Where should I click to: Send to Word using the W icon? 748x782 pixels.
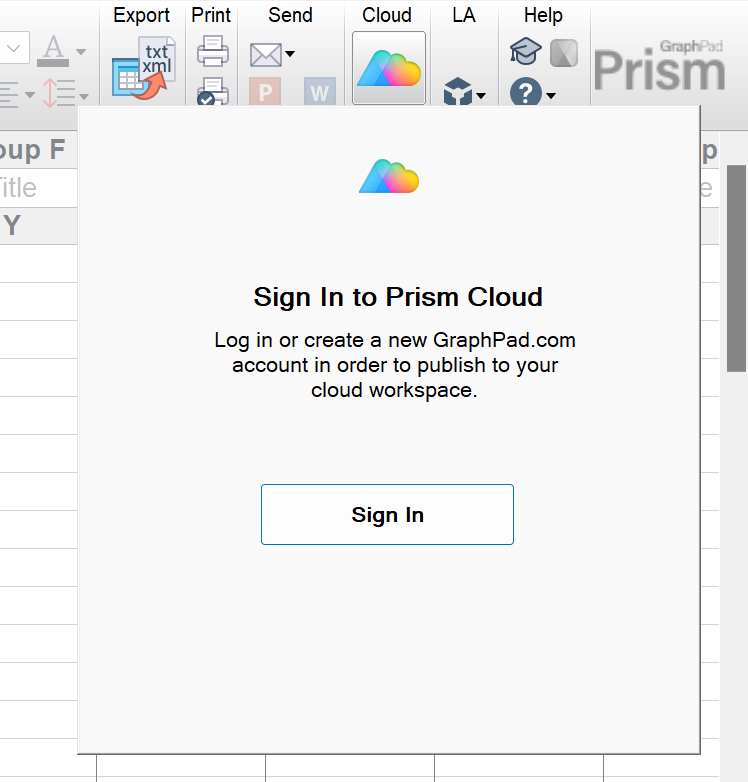pyautogui.click(x=319, y=94)
